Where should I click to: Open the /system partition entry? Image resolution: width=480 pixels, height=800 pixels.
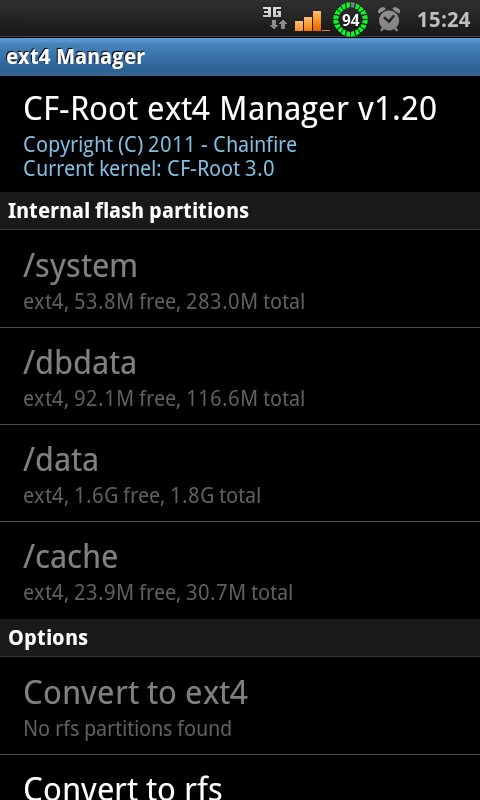240,279
